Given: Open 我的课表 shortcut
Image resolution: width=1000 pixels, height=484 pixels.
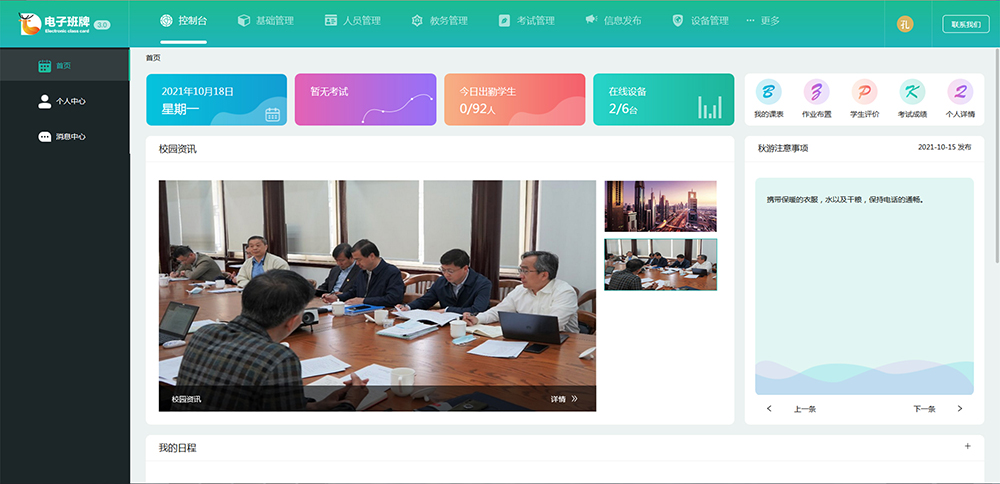Looking at the screenshot, I should click(x=768, y=99).
